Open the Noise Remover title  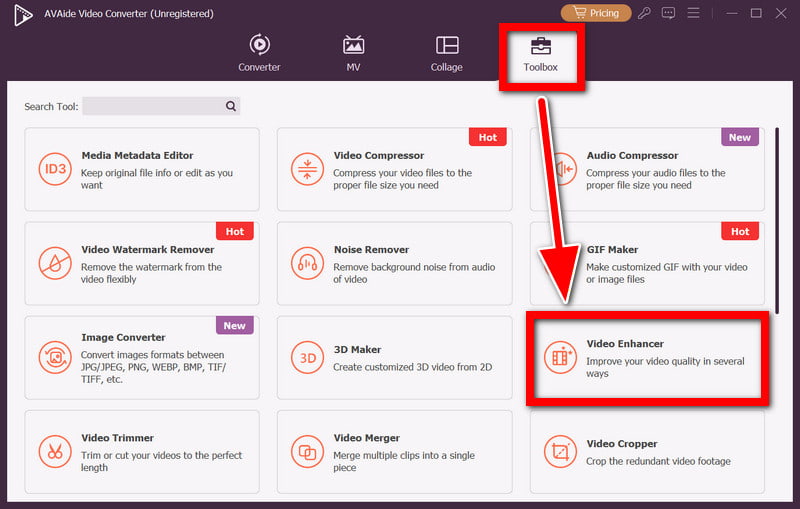[371, 249]
